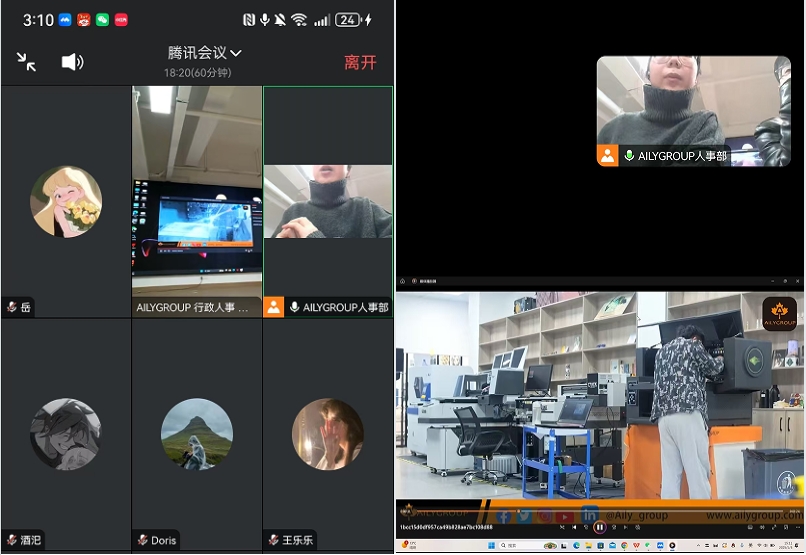This screenshot has height=555, width=806.
Task: Click the muted mic icon beside 酒汜
Action: 11,540
